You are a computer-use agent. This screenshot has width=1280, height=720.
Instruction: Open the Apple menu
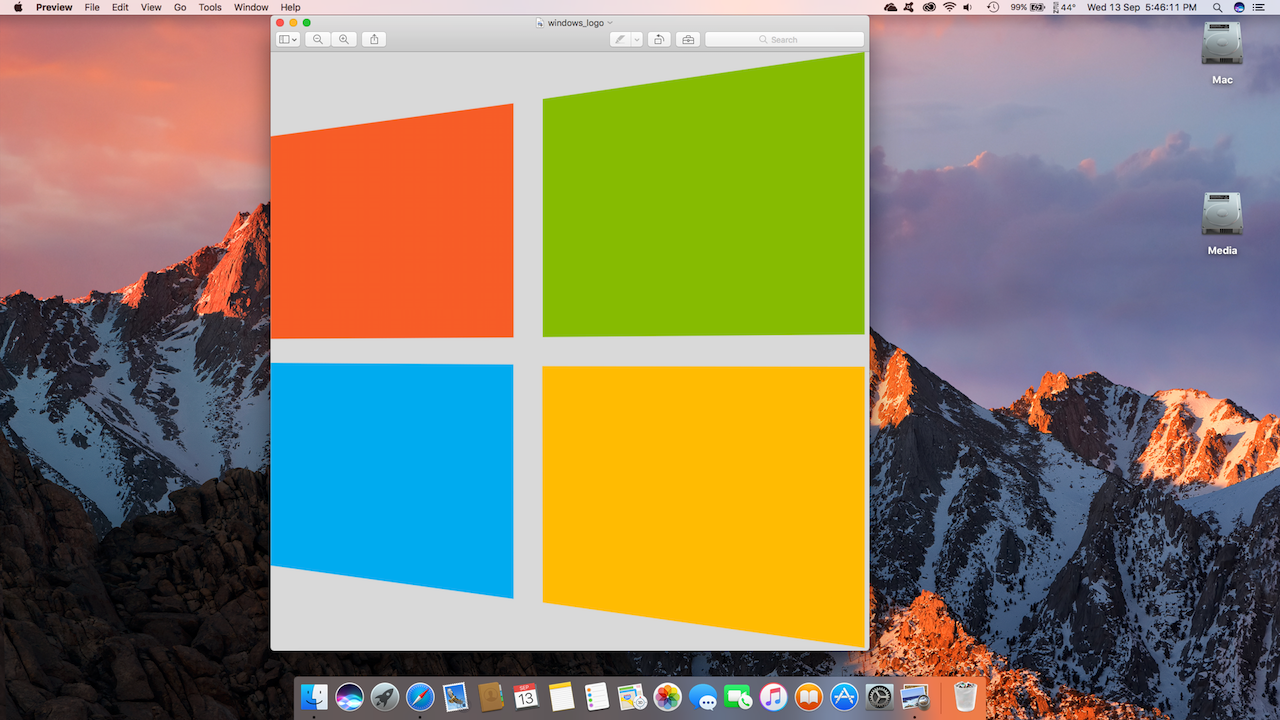tap(17, 7)
